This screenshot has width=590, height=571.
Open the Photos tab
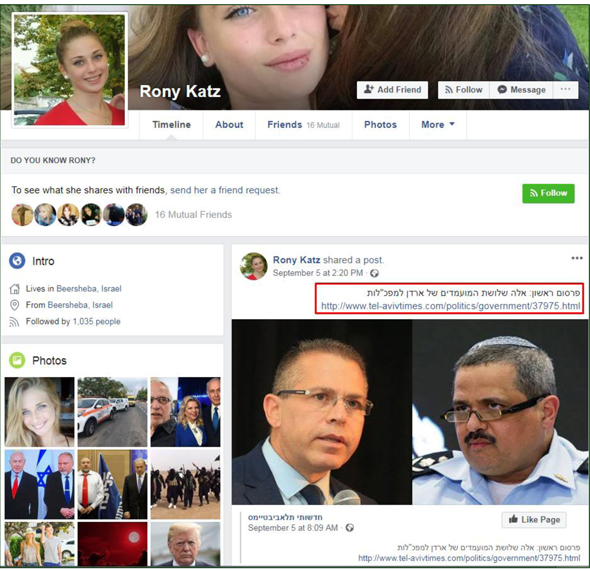(380, 125)
